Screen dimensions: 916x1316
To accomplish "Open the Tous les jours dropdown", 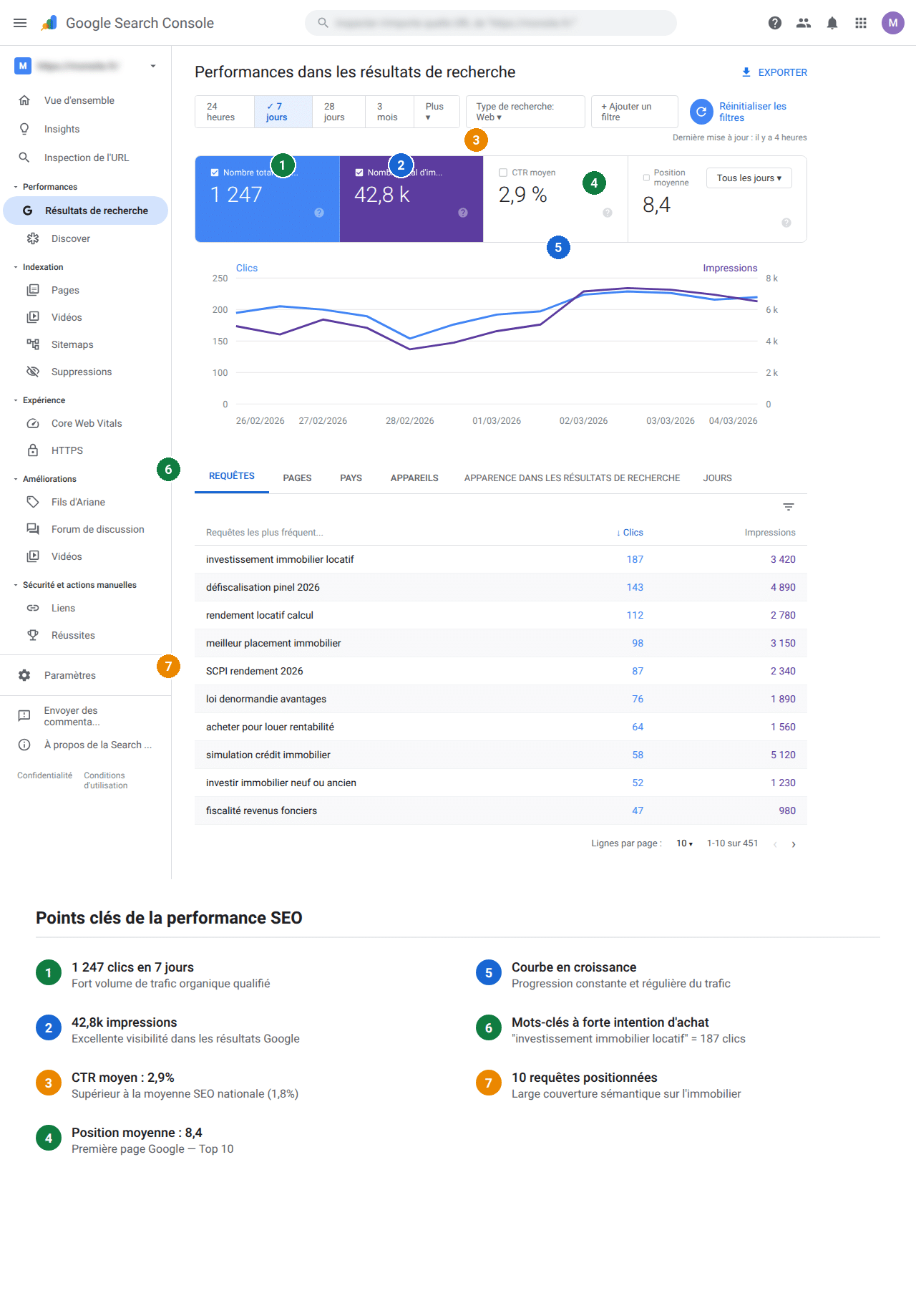I will point(749,178).
